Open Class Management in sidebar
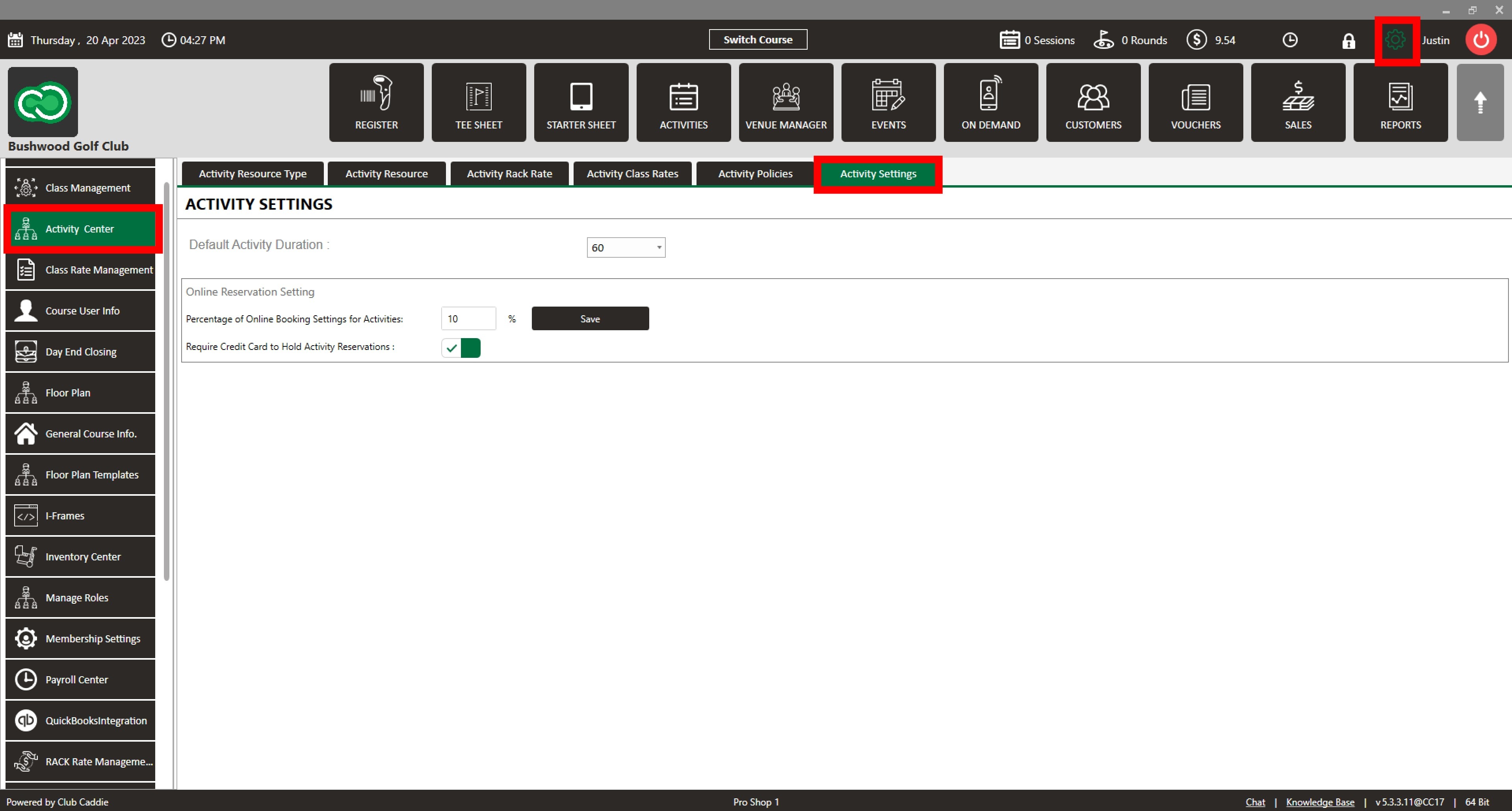The width and height of the screenshot is (1512, 811). (x=80, y=188)
